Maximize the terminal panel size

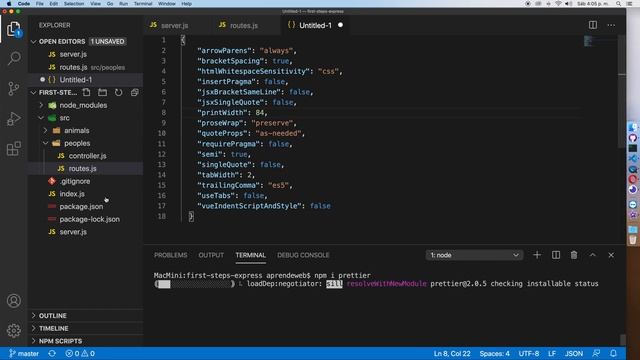[592, 255]
